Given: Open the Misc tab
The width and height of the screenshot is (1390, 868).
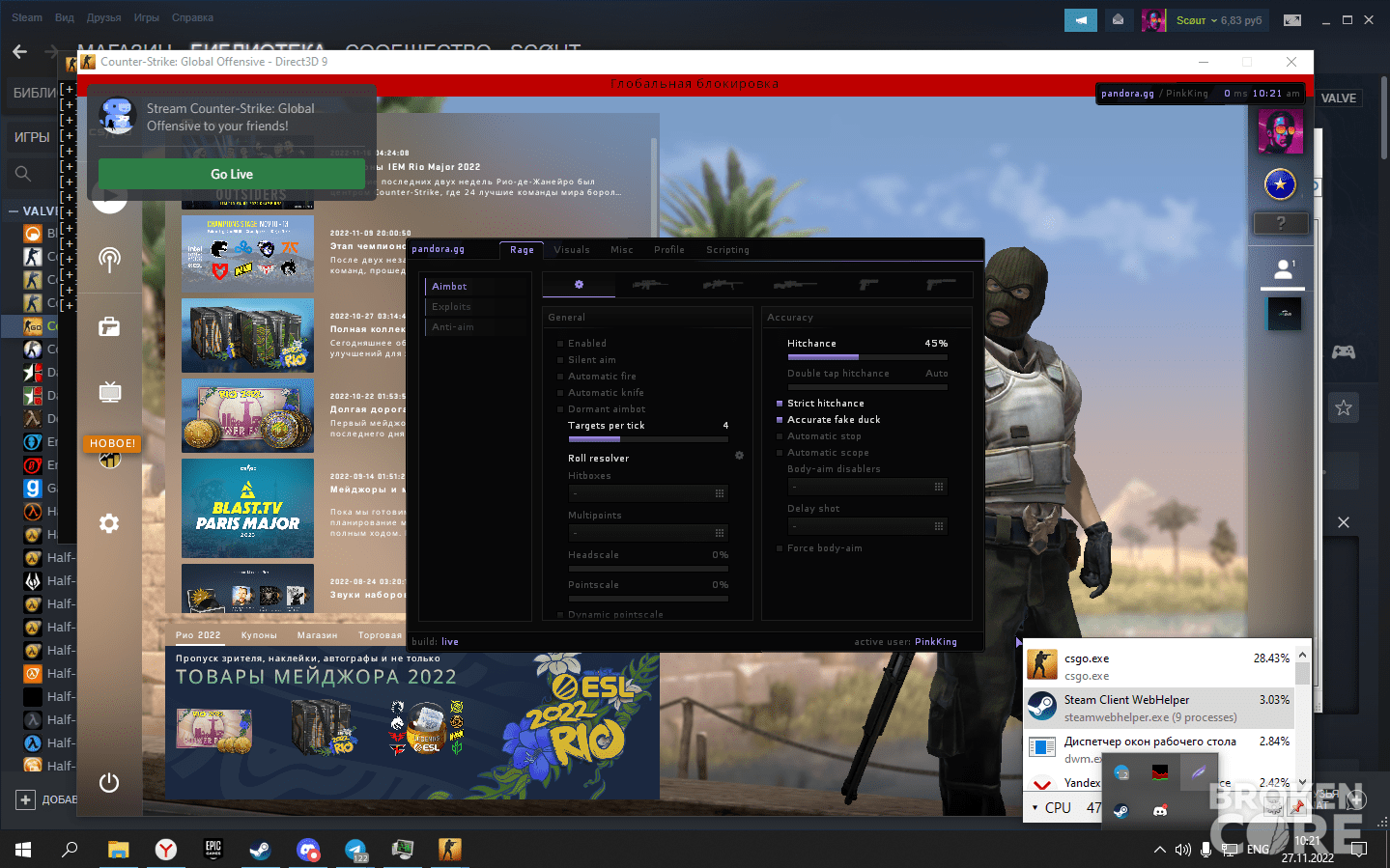Looking at the screenshot, I should [x=622, y=250].
